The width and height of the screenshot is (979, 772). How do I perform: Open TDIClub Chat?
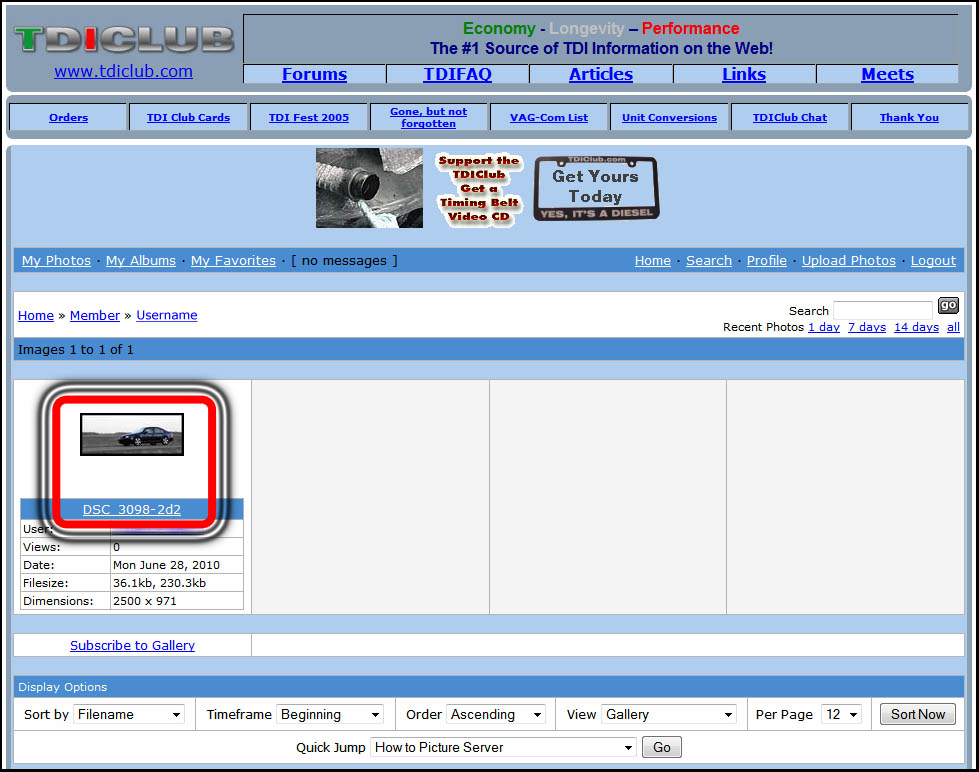[789, 117]
